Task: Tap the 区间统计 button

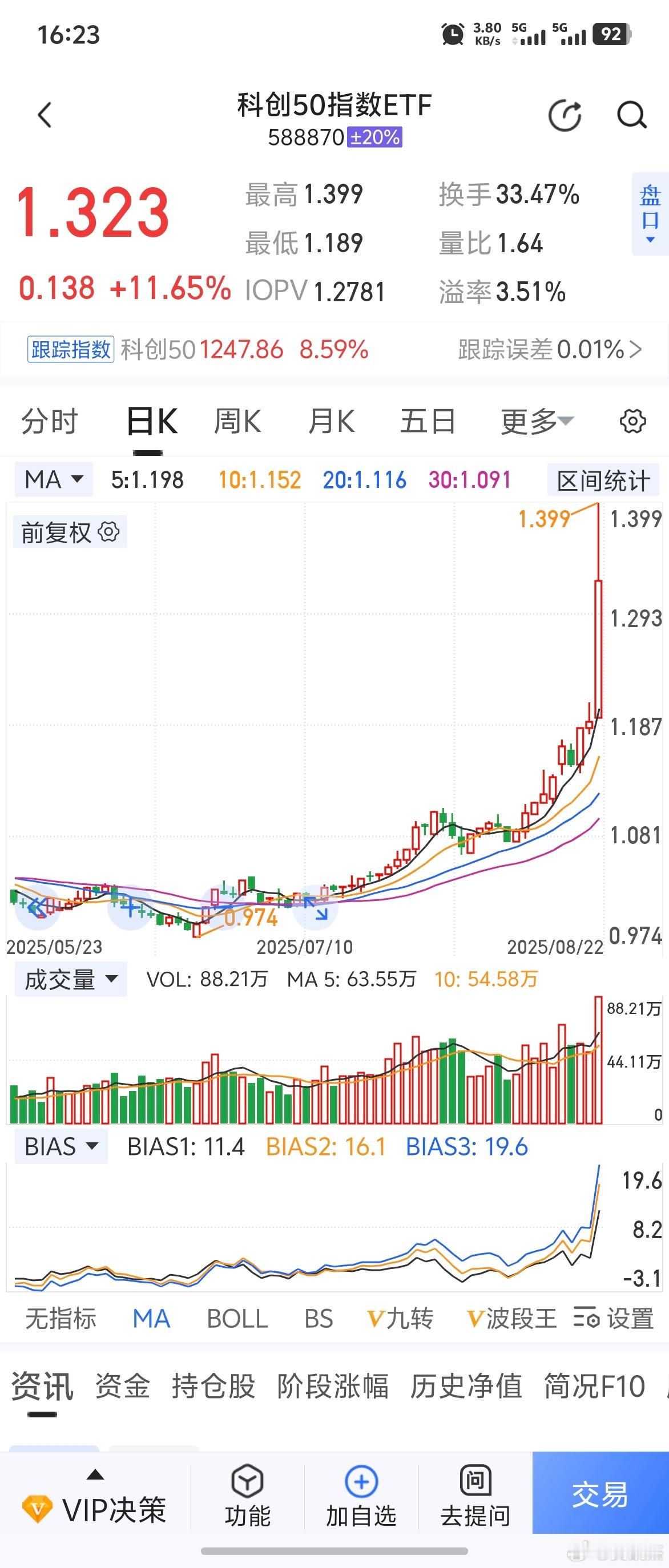Action: 603,480
